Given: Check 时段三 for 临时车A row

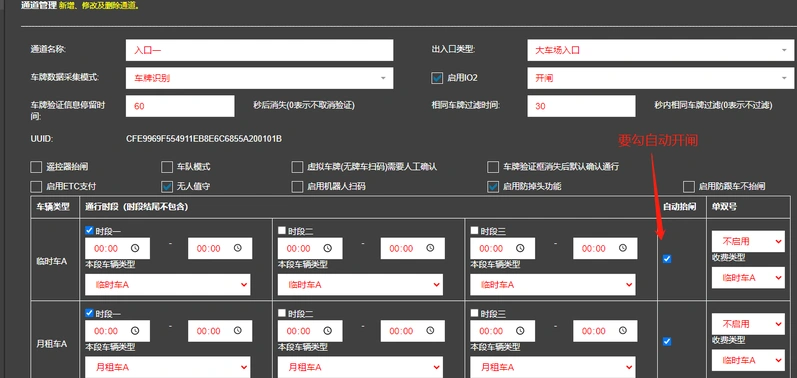Looking at the screenshot, I should coord(474,231).
